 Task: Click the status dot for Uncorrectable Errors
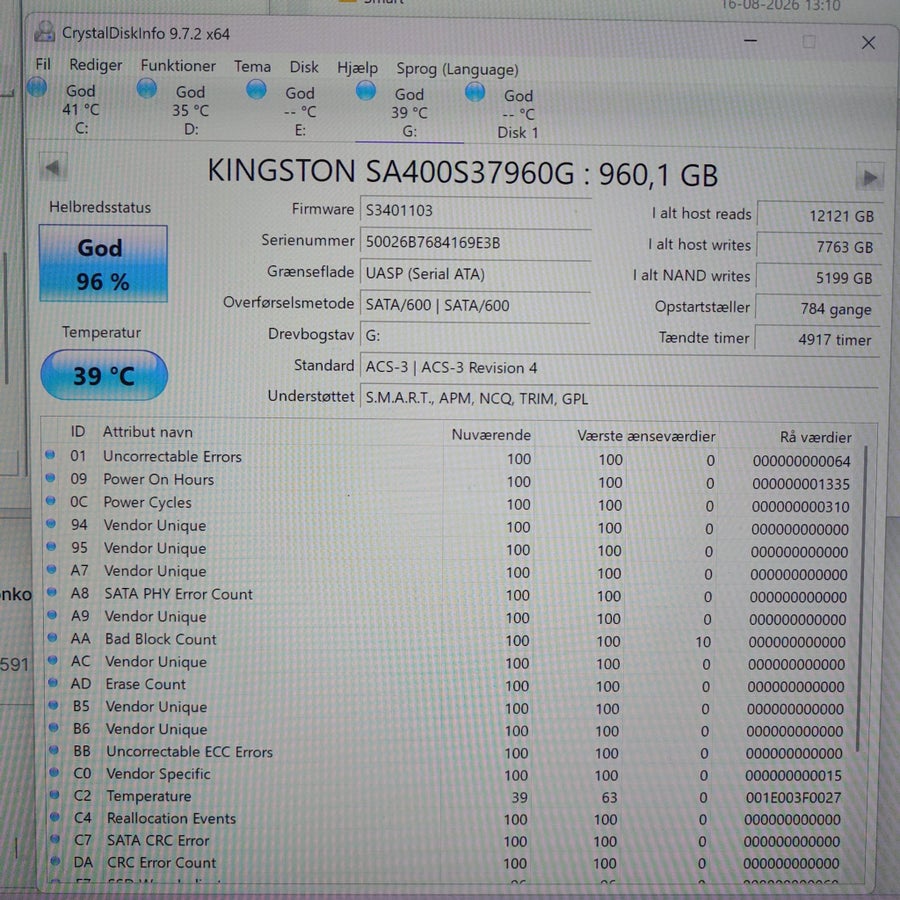50,455
